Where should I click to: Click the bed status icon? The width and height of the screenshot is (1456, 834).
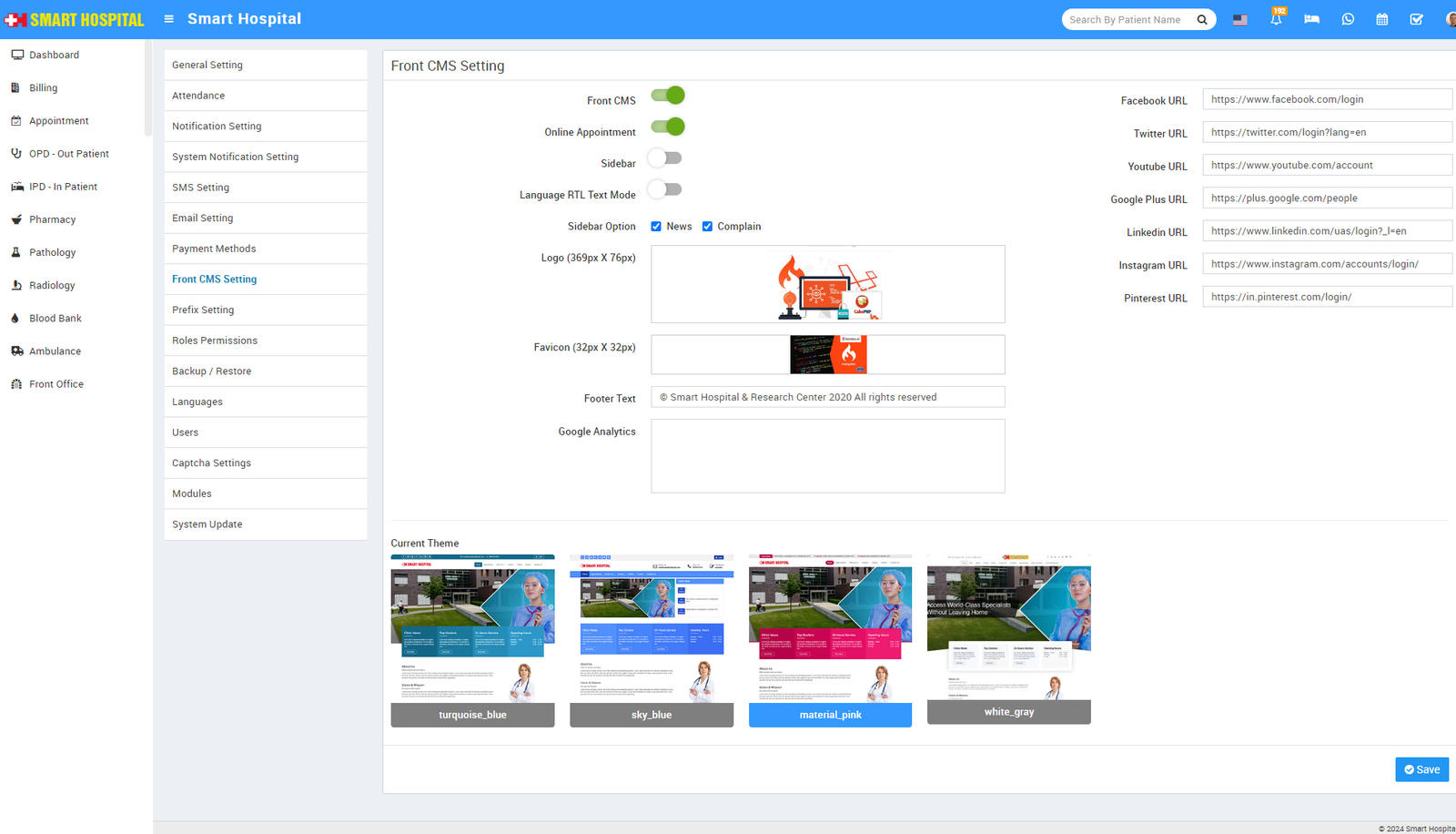coord(1311,19)
